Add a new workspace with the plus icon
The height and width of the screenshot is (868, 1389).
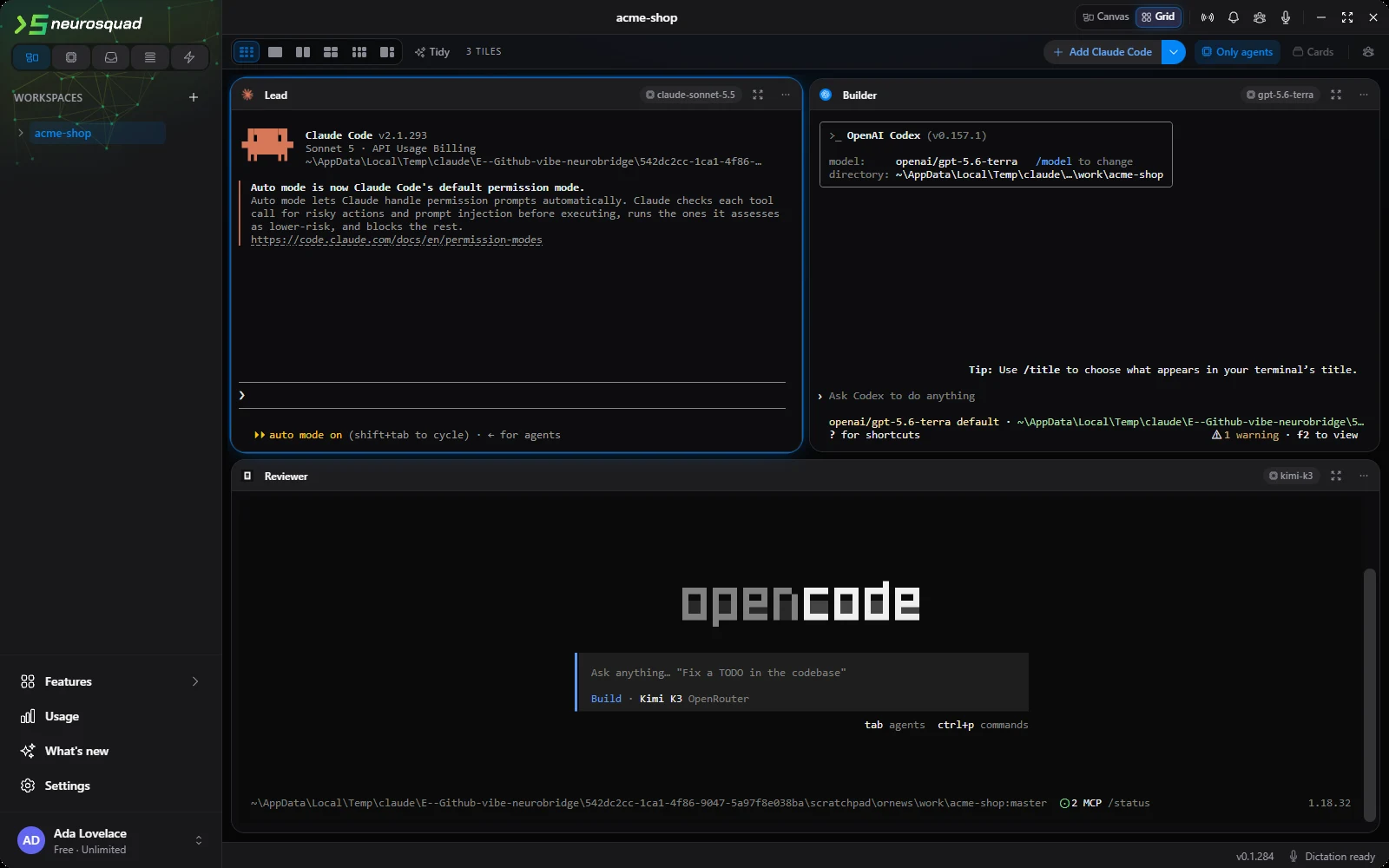click(194, 97)
